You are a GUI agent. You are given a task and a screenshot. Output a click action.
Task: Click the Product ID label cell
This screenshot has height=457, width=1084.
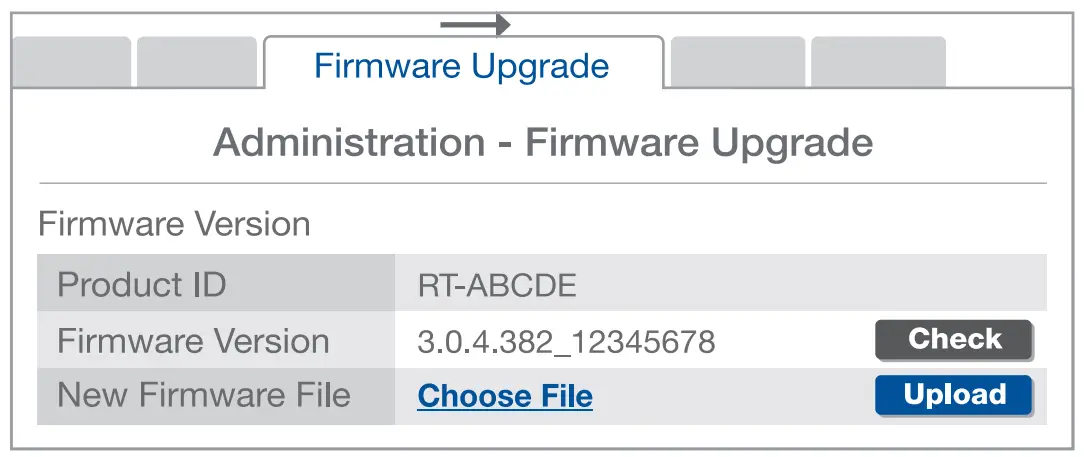click(141, 285)
